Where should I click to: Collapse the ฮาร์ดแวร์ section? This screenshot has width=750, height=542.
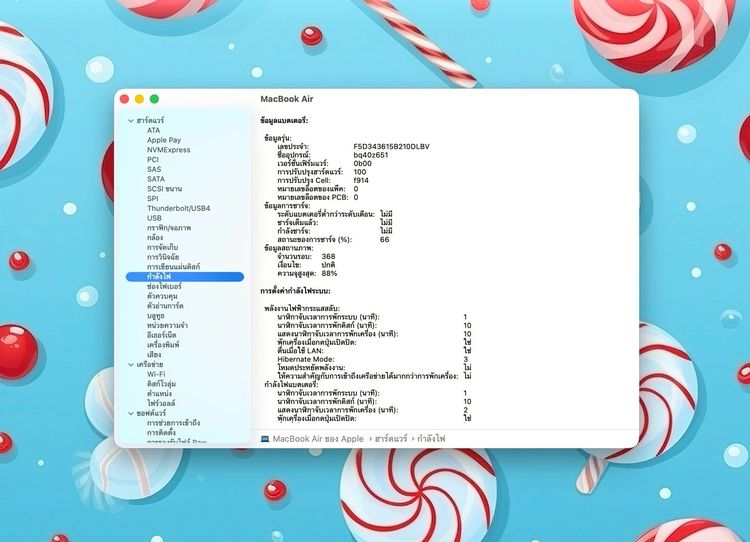click(x=130, y=120)
